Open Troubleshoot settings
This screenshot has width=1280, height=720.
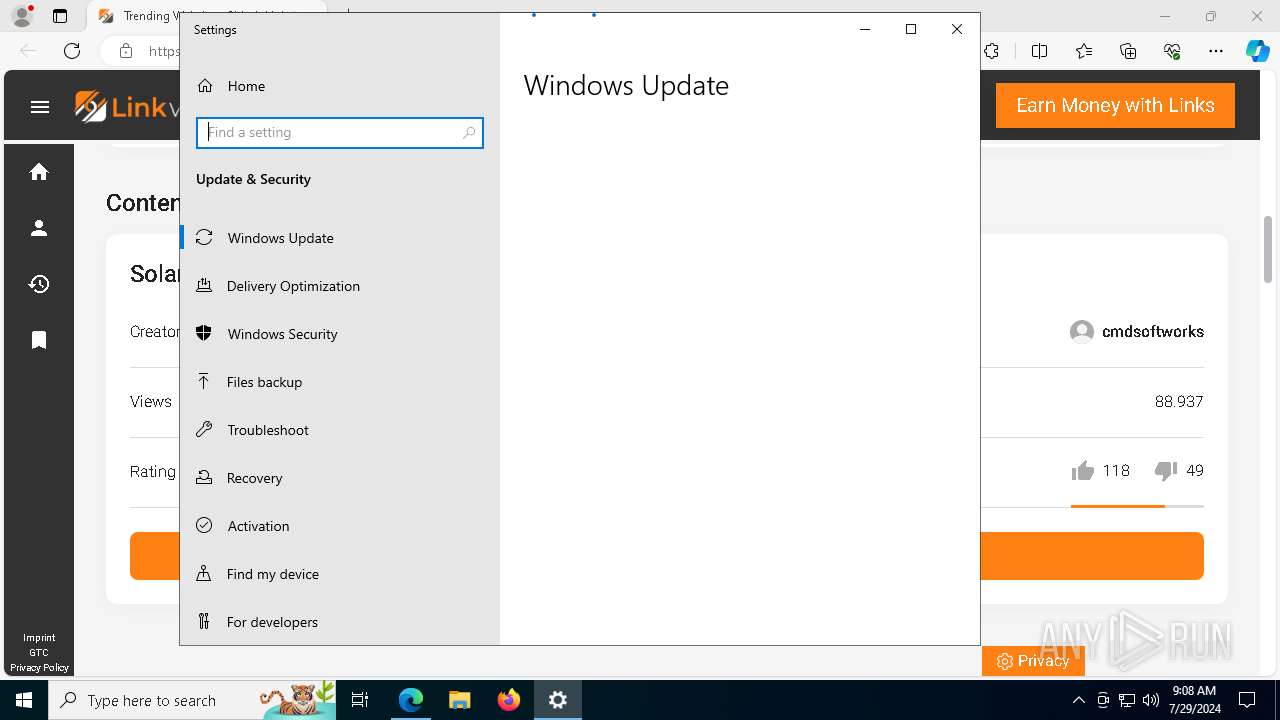[340, 430]
